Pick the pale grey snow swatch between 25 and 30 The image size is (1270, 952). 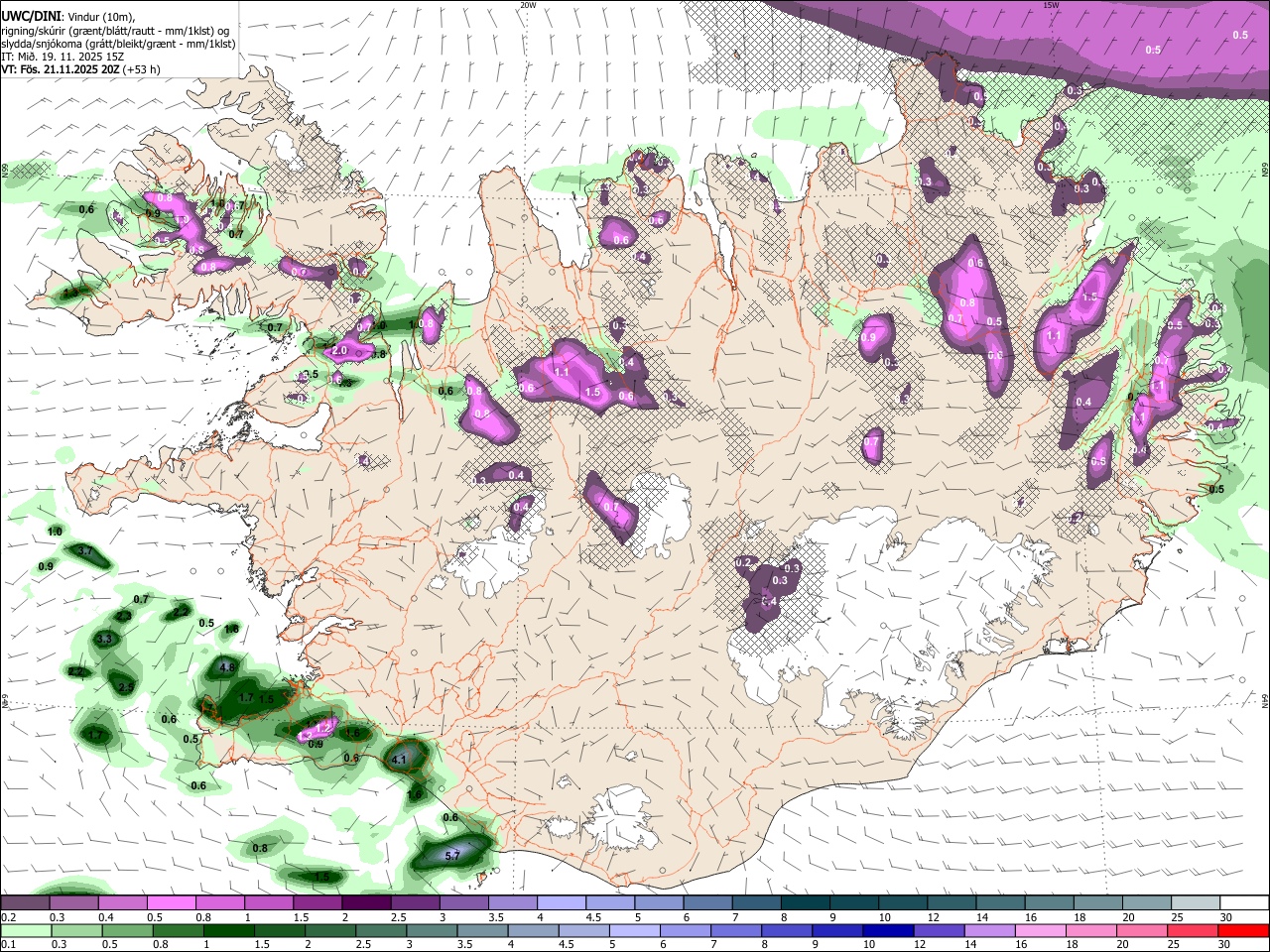click(1196, 902)
